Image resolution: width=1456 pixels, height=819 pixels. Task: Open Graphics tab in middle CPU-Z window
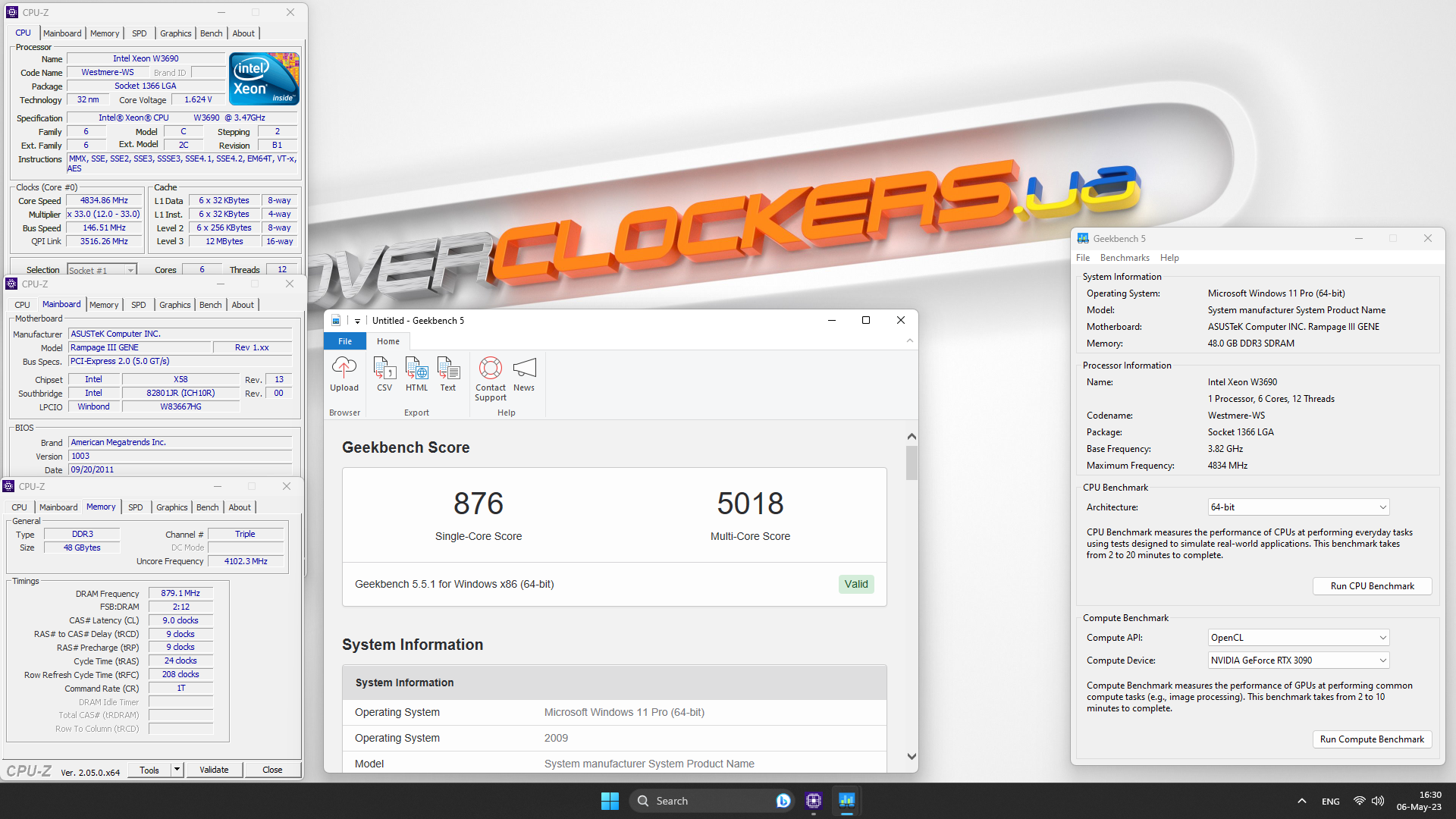[175, 305]
